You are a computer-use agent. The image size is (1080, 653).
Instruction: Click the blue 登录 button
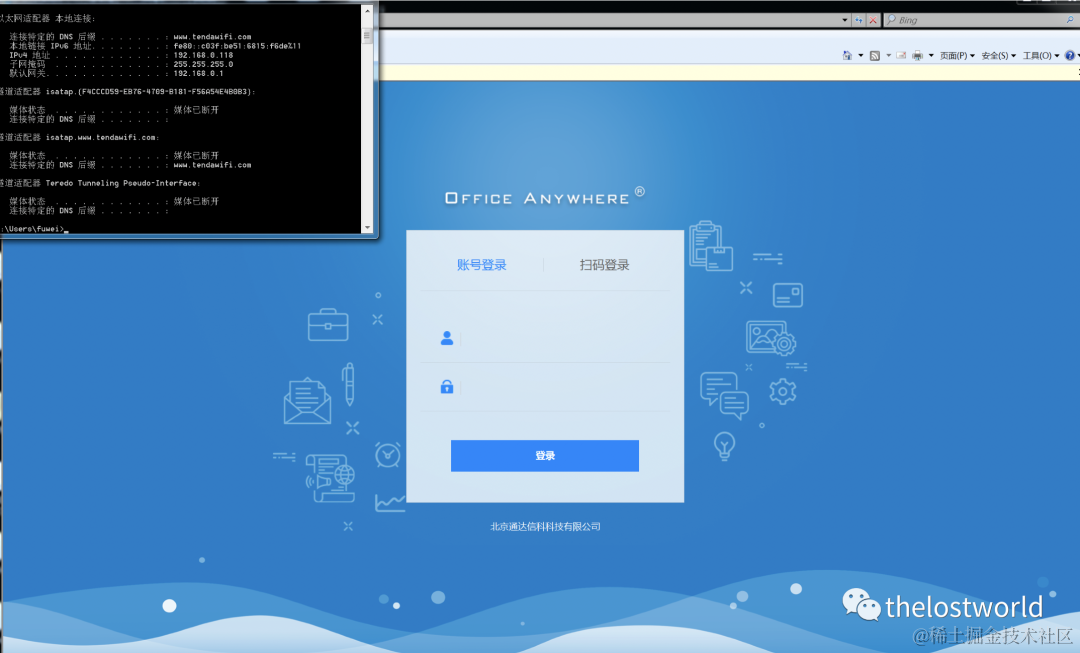[545, 455]
